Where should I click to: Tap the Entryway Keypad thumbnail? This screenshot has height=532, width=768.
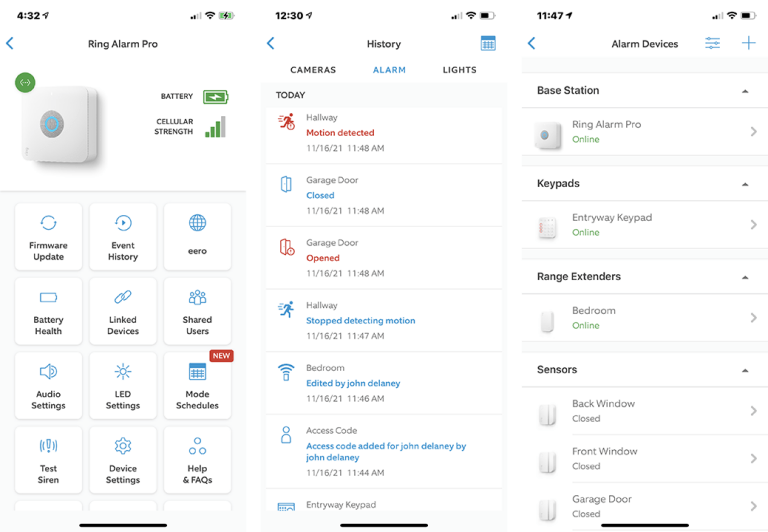[x=547, y=228]
